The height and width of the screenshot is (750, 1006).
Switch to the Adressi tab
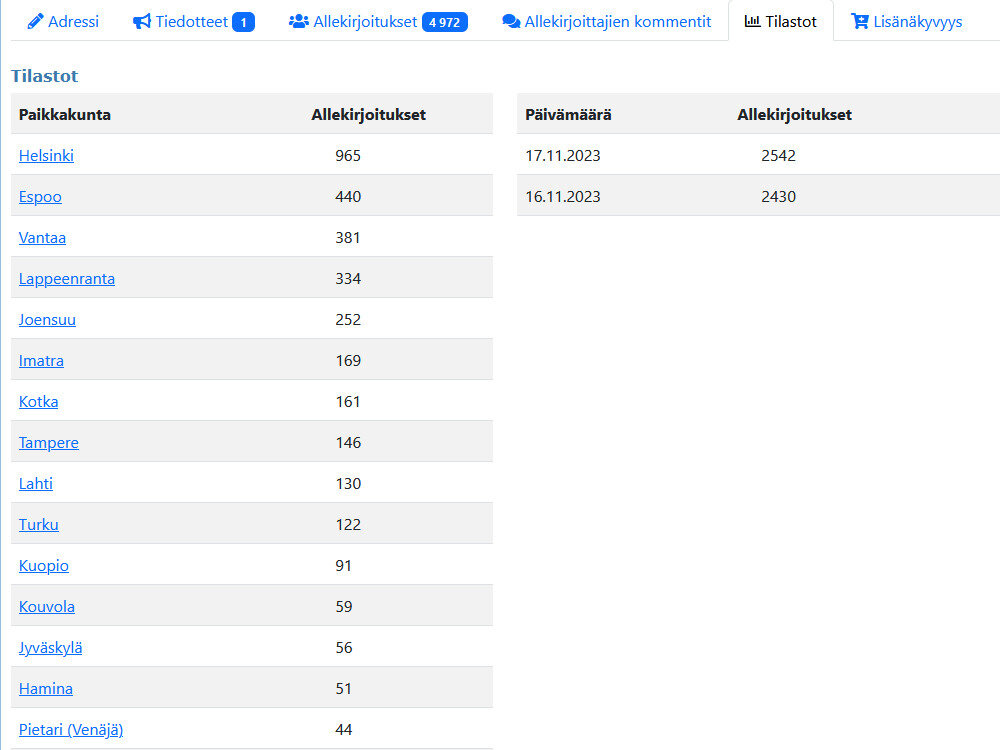73,21
